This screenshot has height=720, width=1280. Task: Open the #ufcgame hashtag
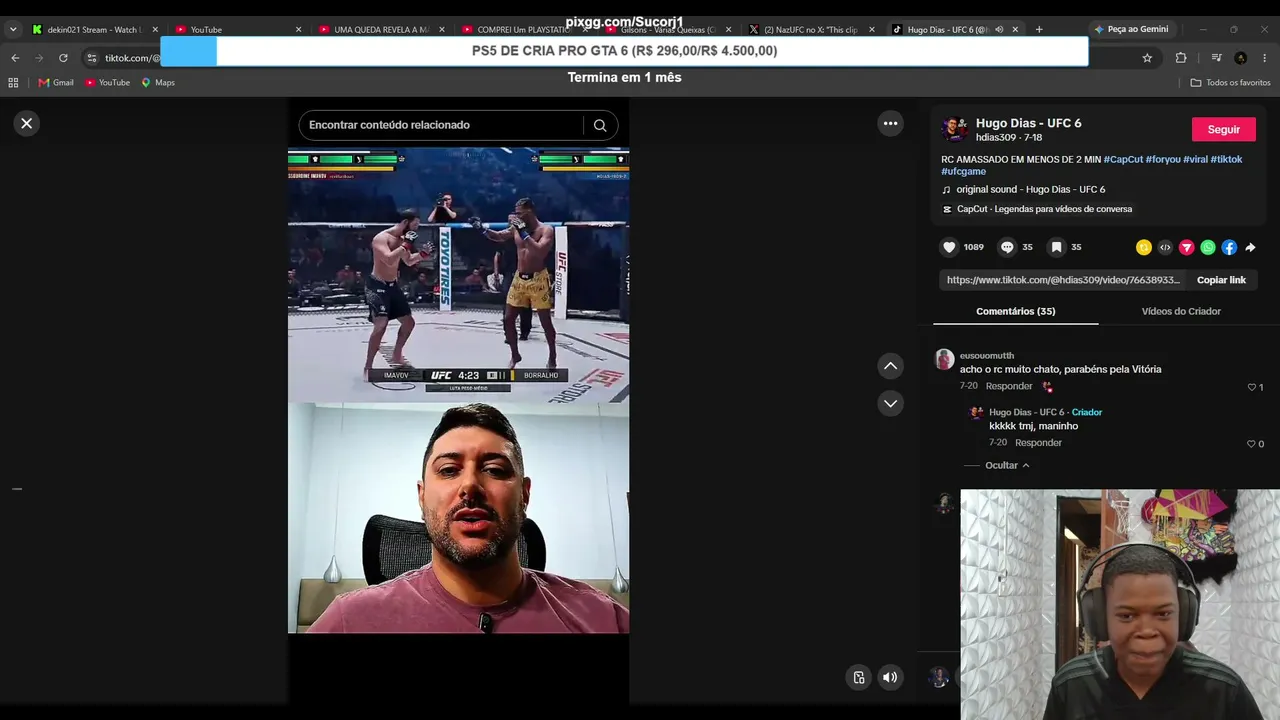click(963, 171)
